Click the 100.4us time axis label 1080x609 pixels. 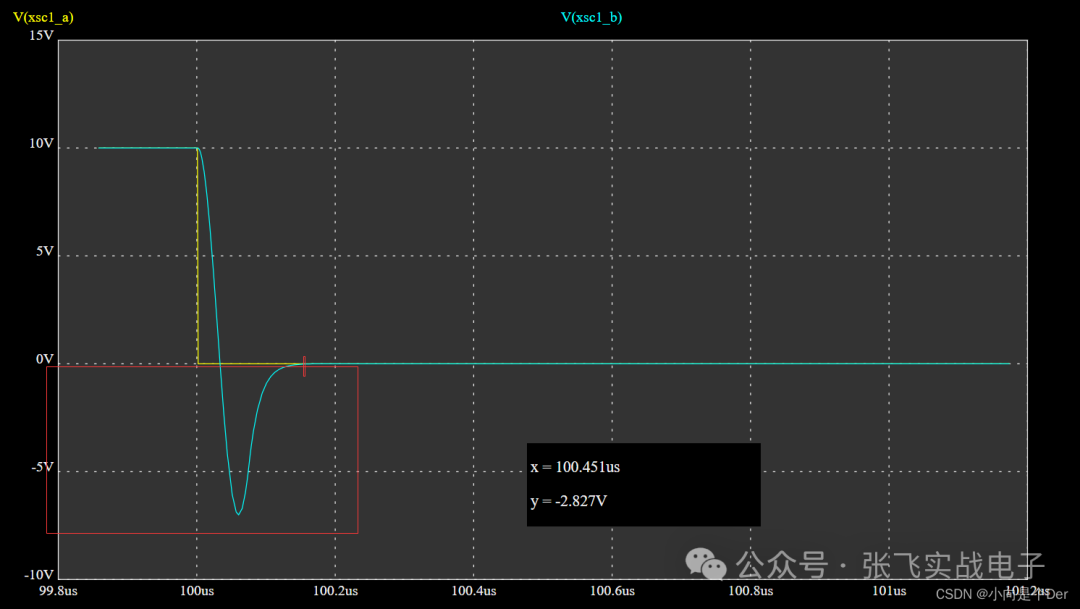474,591
